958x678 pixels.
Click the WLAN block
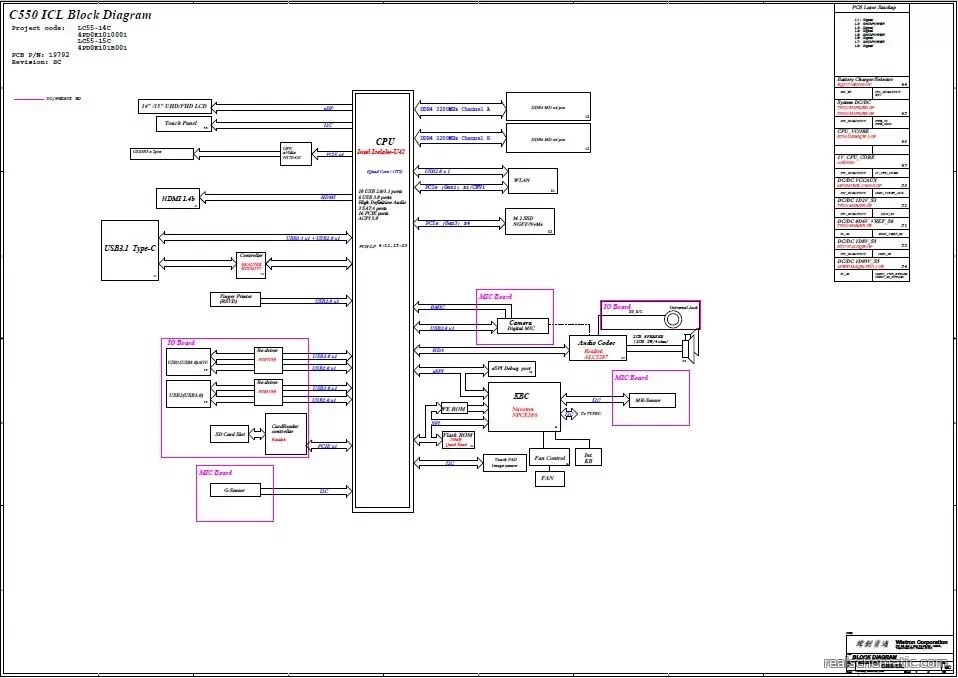(533, 181)
